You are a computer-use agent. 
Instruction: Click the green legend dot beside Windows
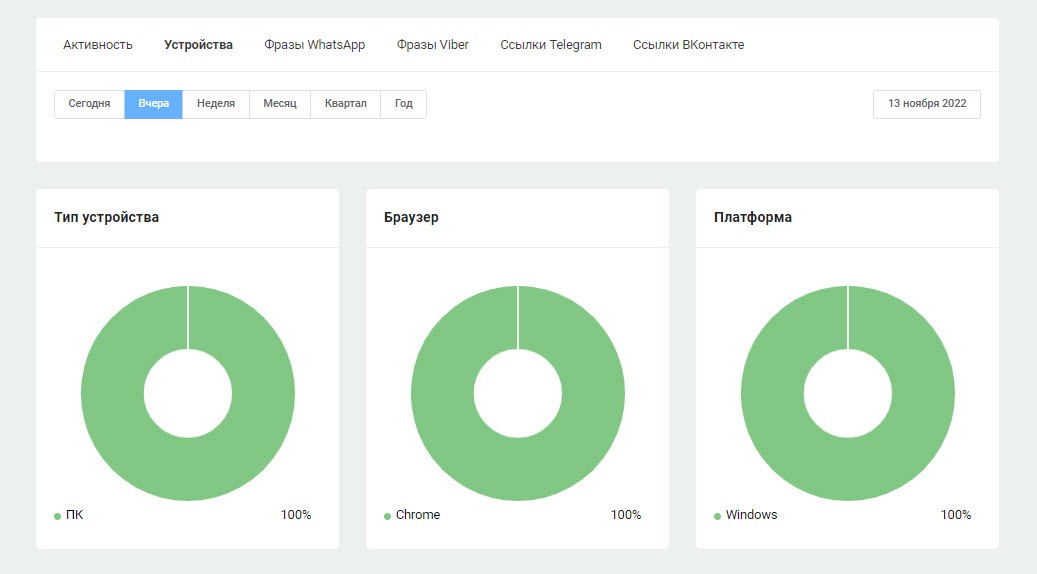click(717, 516)
